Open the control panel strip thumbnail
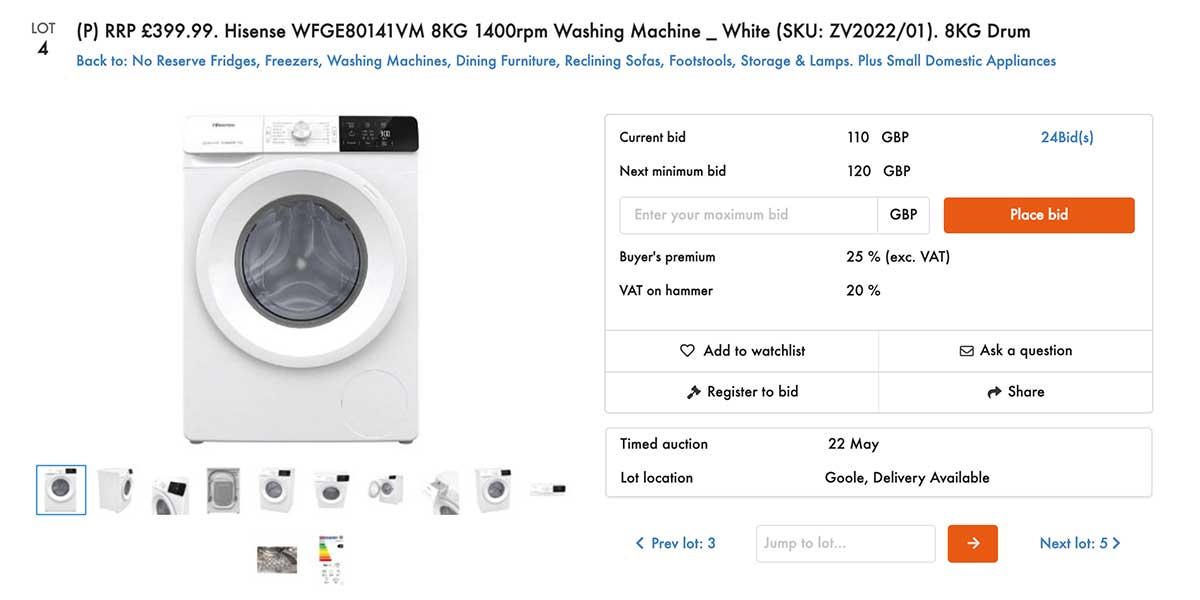This screenshot has width=1200, height=600. click(x=548, y=490)
